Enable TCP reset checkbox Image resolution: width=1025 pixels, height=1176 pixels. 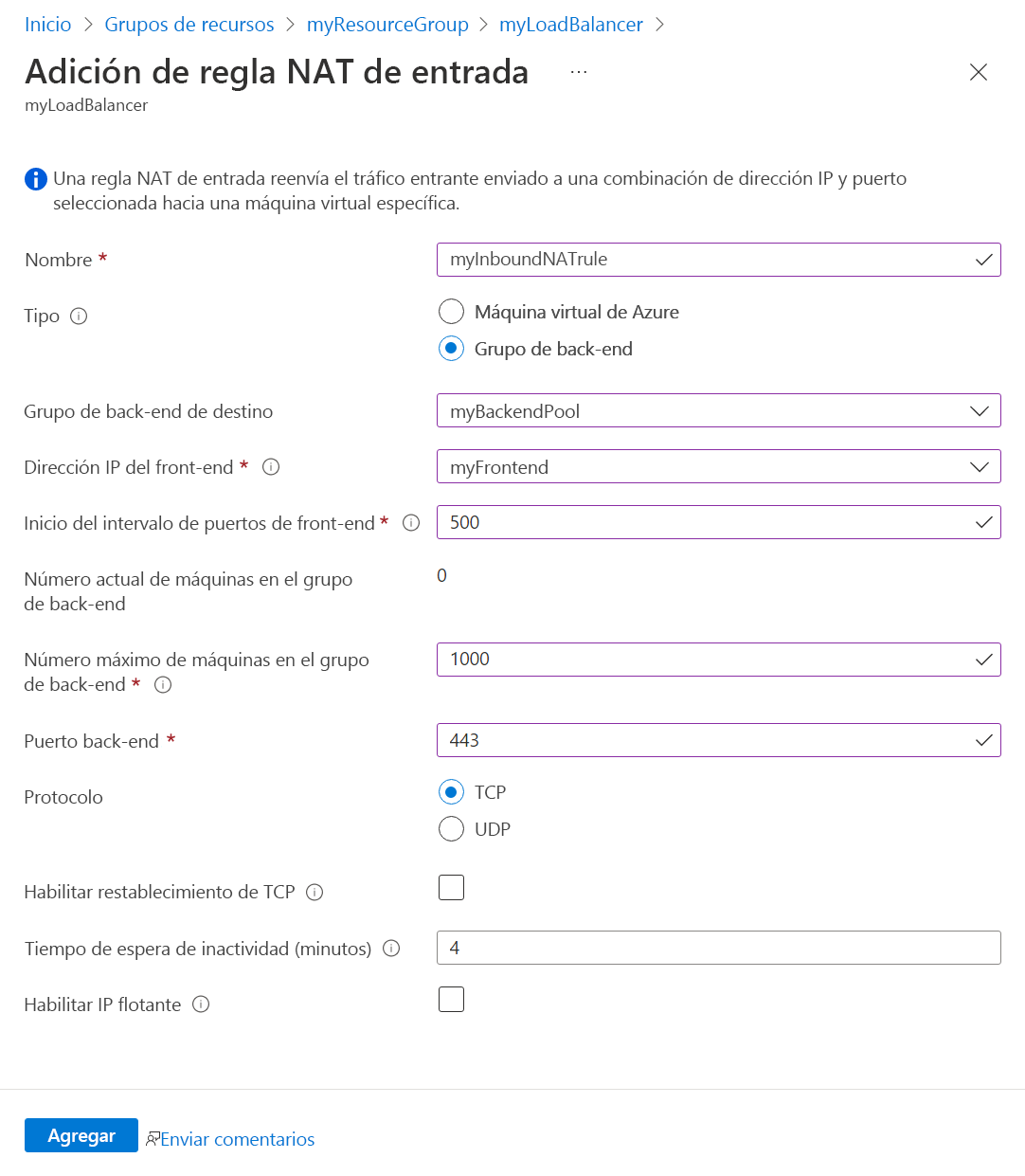click(x=451, y=887)
